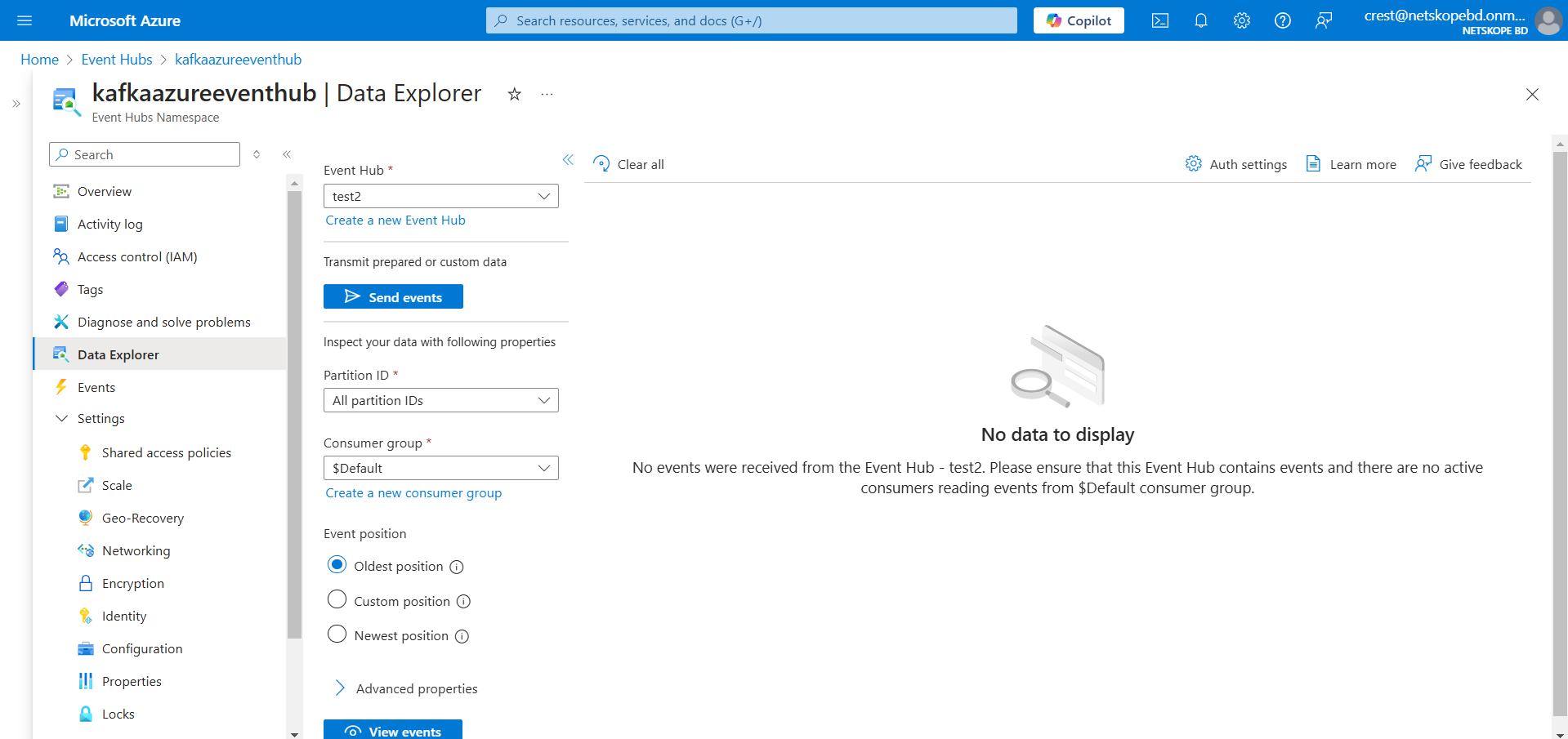
Task: Select the Newest position radio button
Action: coord(337,634)
